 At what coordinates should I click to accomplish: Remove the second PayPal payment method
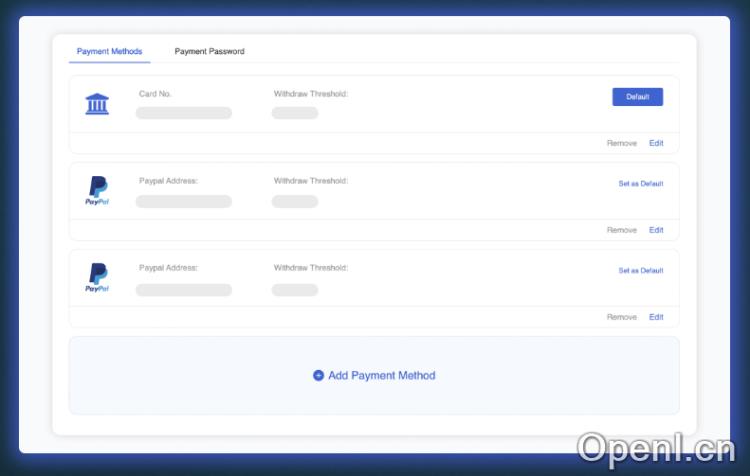coord(621,317)
